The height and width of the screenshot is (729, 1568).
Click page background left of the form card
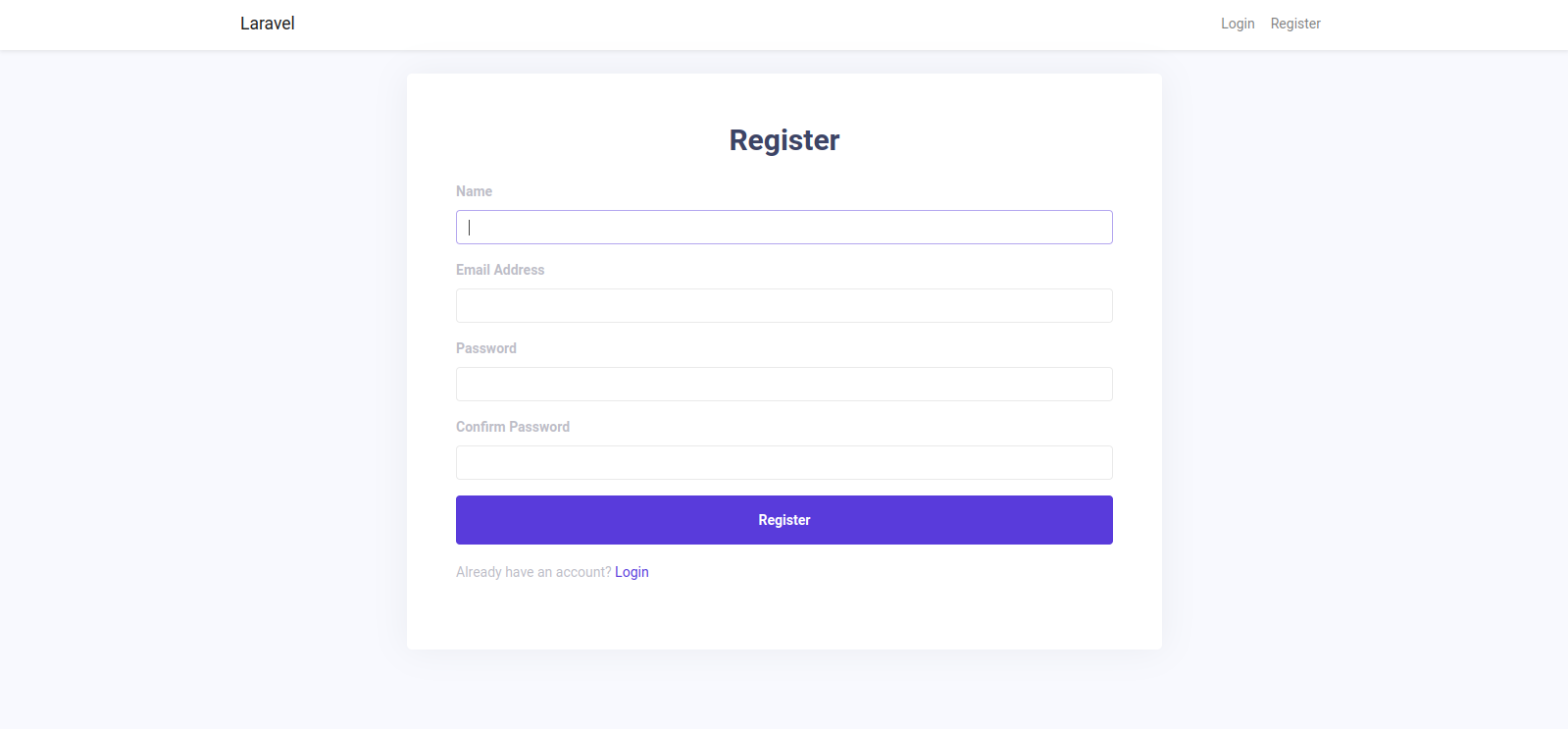[x=196, y=363]
